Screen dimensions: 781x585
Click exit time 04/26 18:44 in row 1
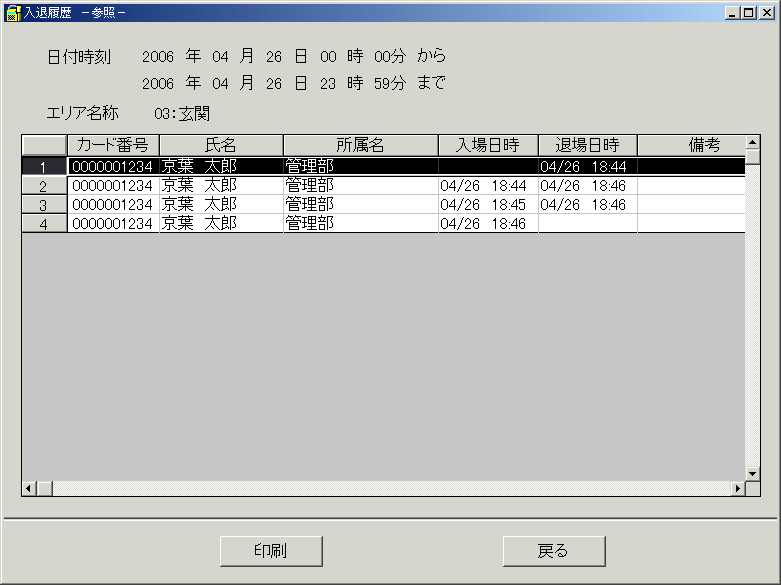(x=588, y=166)
